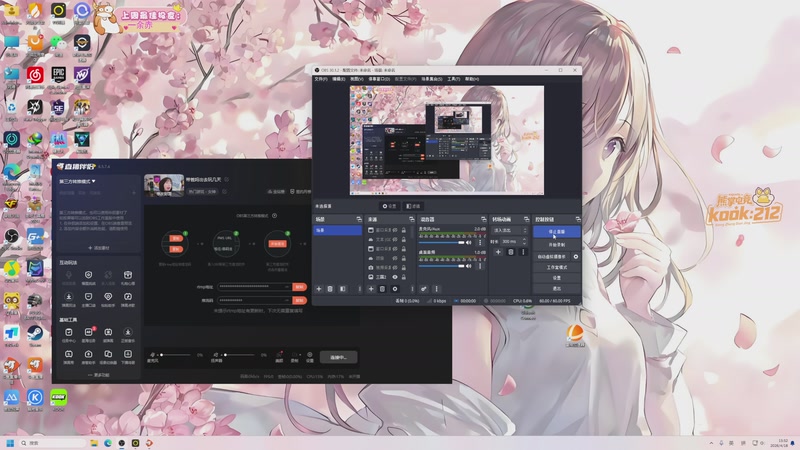Open three-dot menu in Sources toolbar
This screenshot has height=450, width=800.
[x=412, y=289]
